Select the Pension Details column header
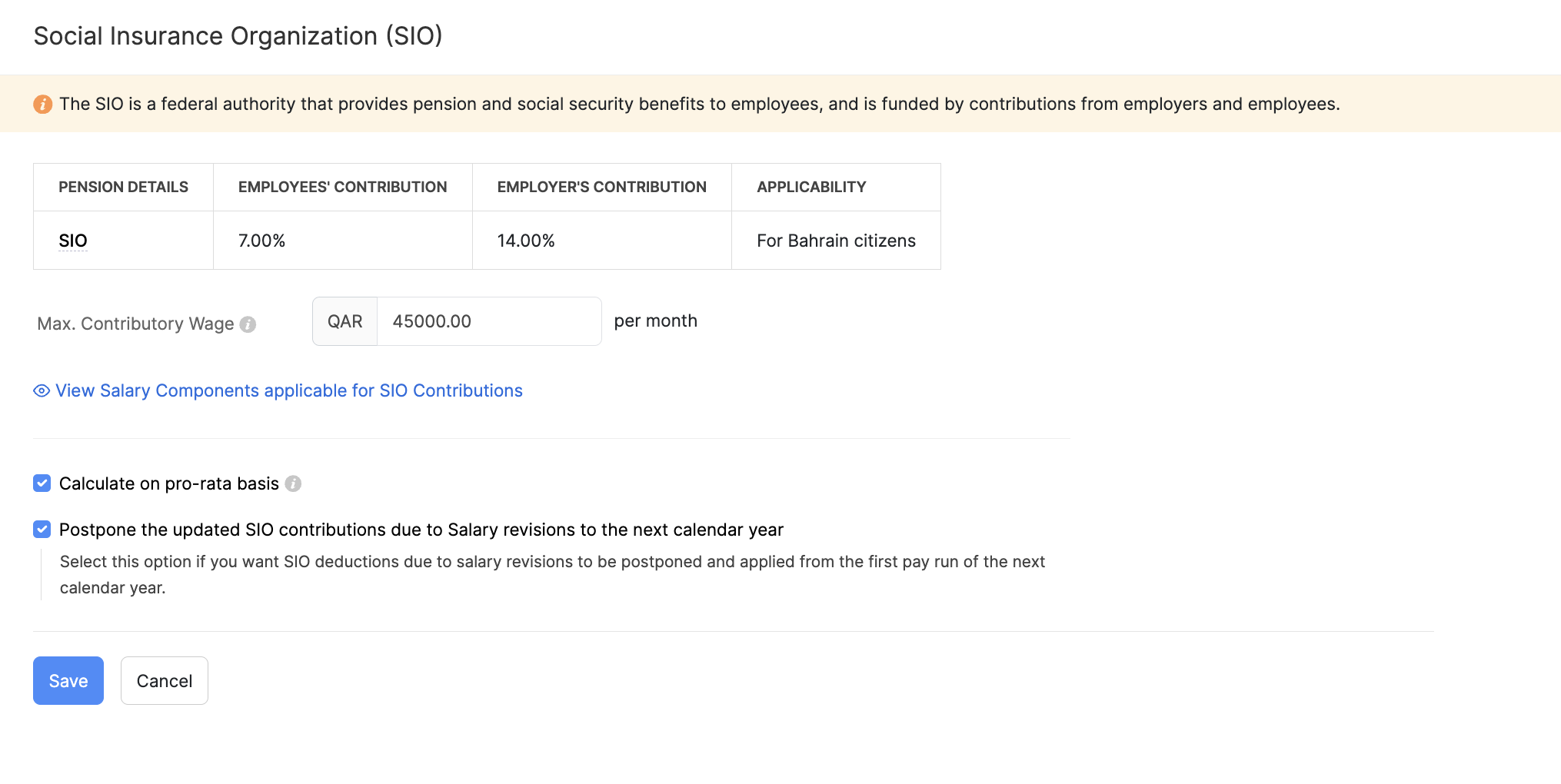The width and height of the screenshot is (1561, 784). [x=123, y=187]
